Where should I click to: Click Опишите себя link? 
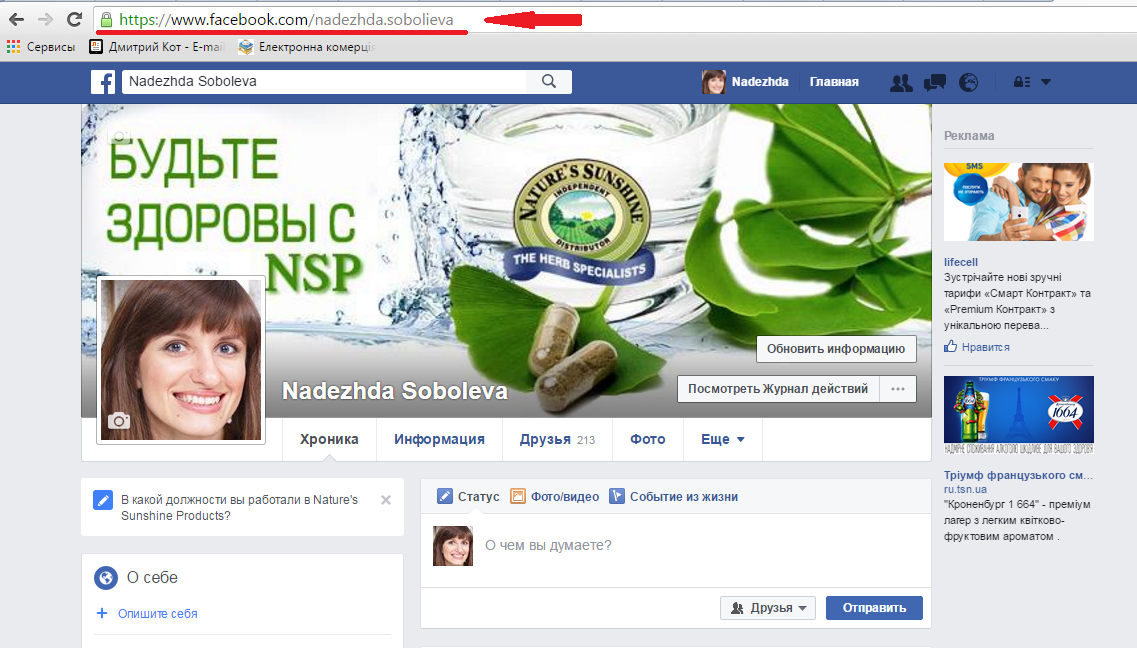[157, 613]
